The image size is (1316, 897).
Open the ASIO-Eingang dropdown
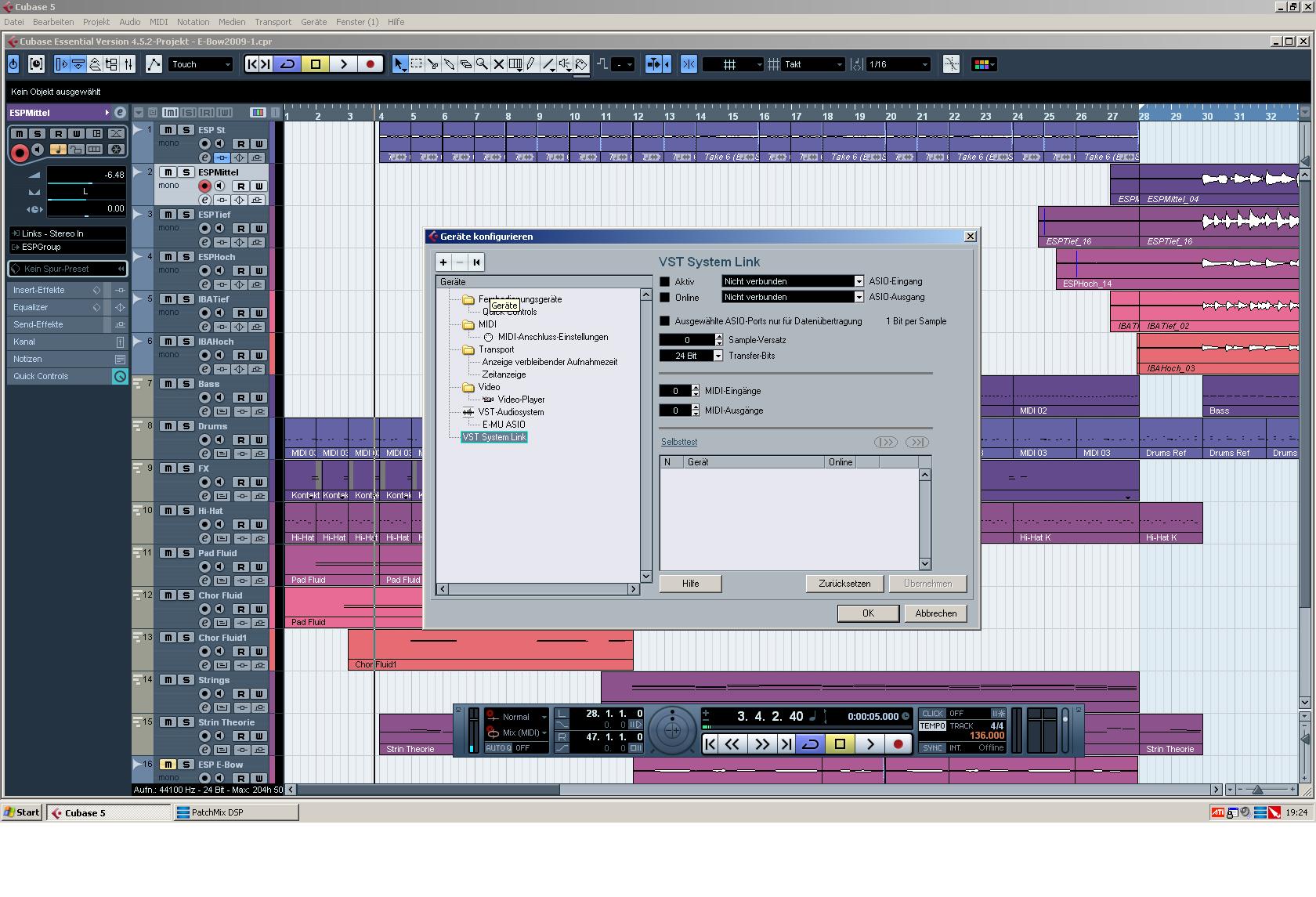(x=793, y=281)
